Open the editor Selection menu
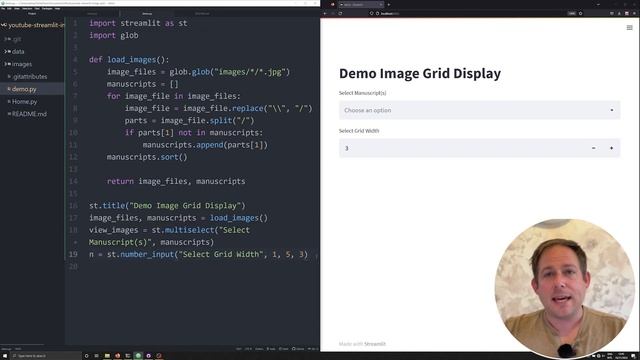 pos(27,9)
